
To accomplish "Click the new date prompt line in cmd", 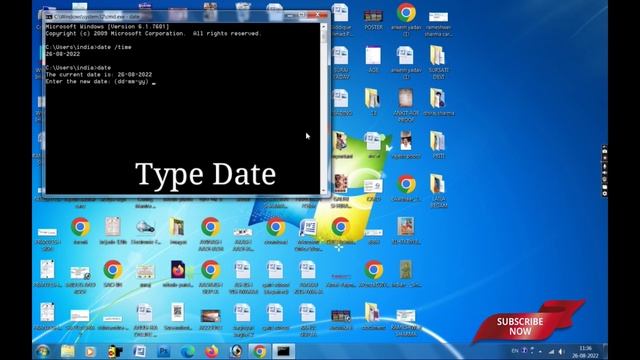I will click(100, 82).
